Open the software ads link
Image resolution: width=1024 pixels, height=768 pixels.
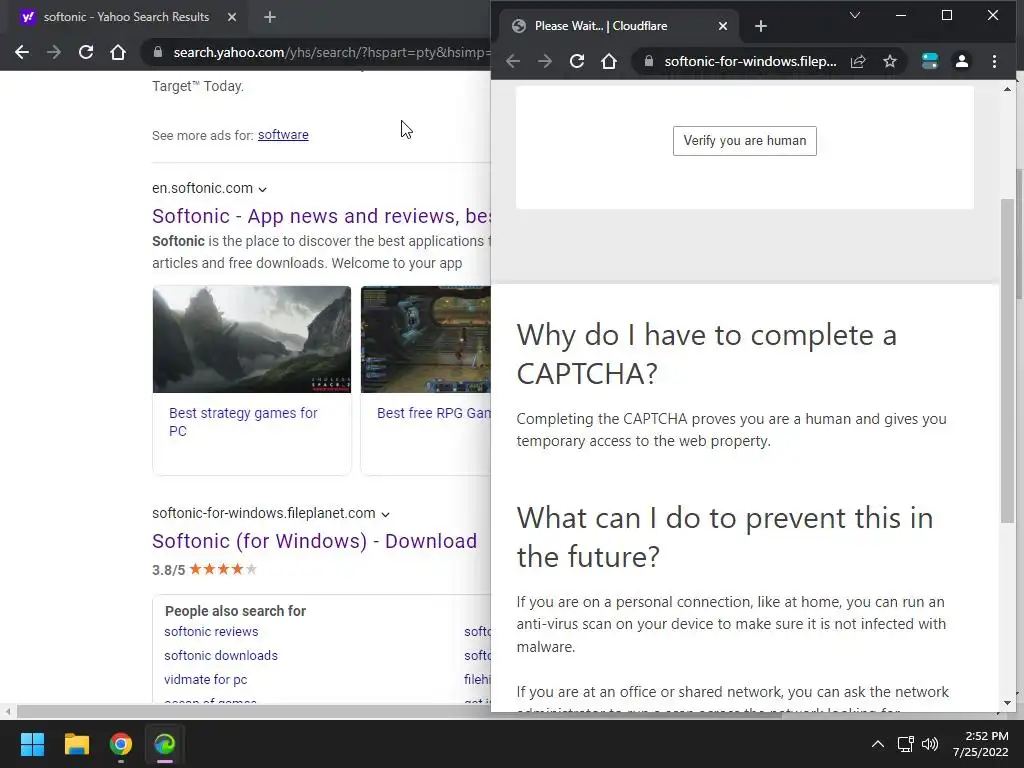pyautogui.click(x=283, y=135)
